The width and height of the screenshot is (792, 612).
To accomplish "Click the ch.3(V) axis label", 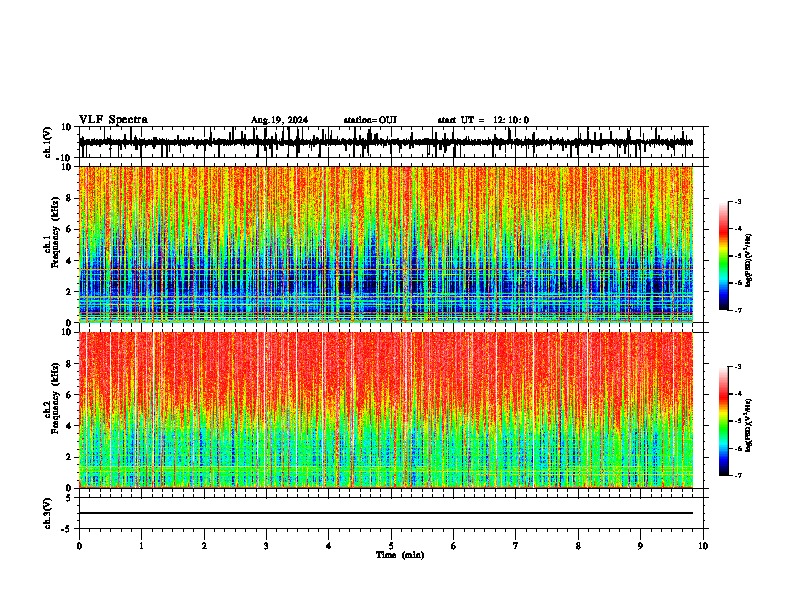I will click(x=48, y=514).
